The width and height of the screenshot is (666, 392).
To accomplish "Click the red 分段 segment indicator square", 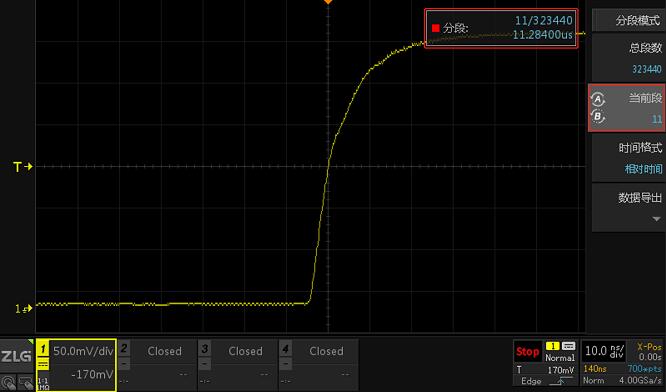I will [435, 28].
